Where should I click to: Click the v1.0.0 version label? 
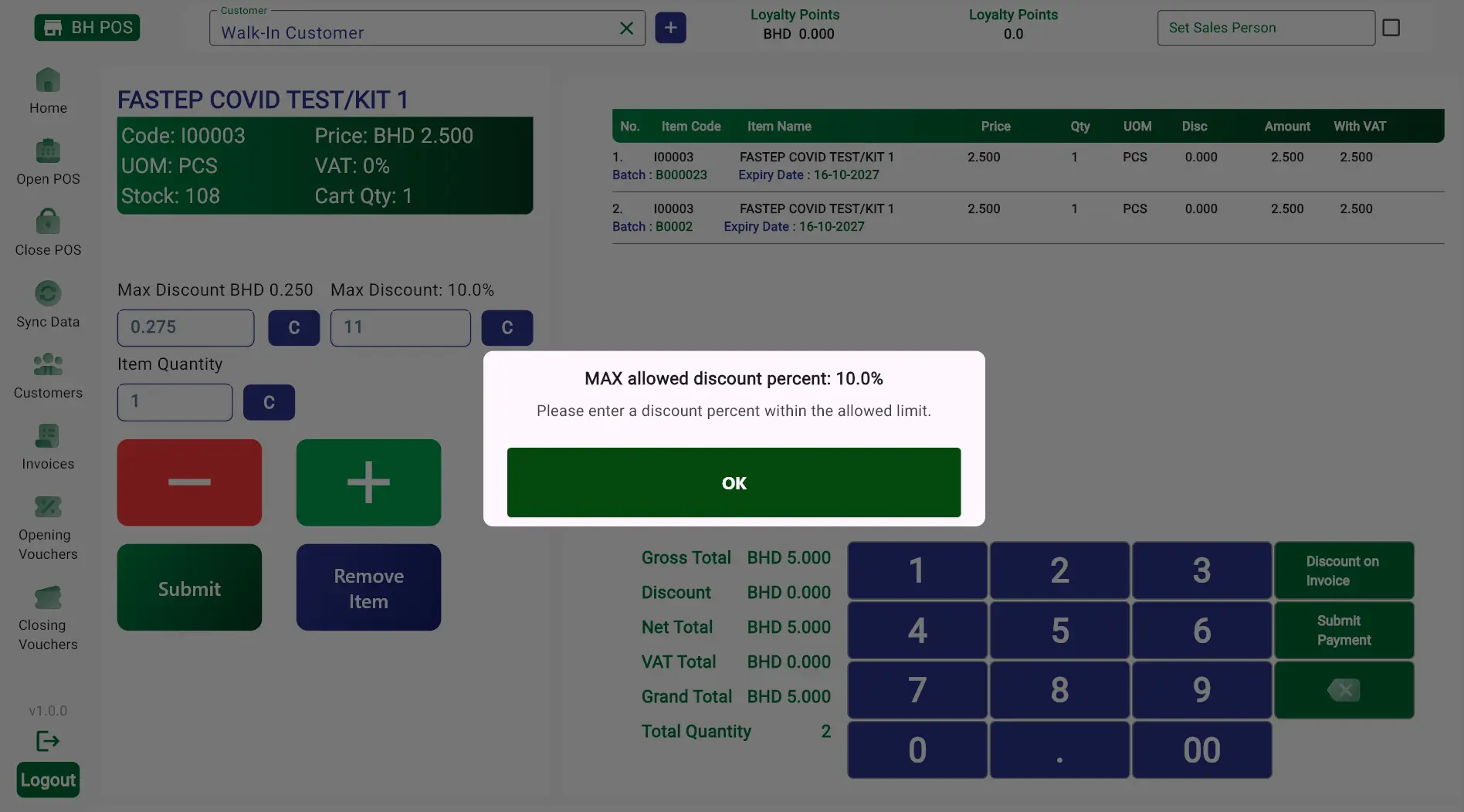[x=48, y=710]
